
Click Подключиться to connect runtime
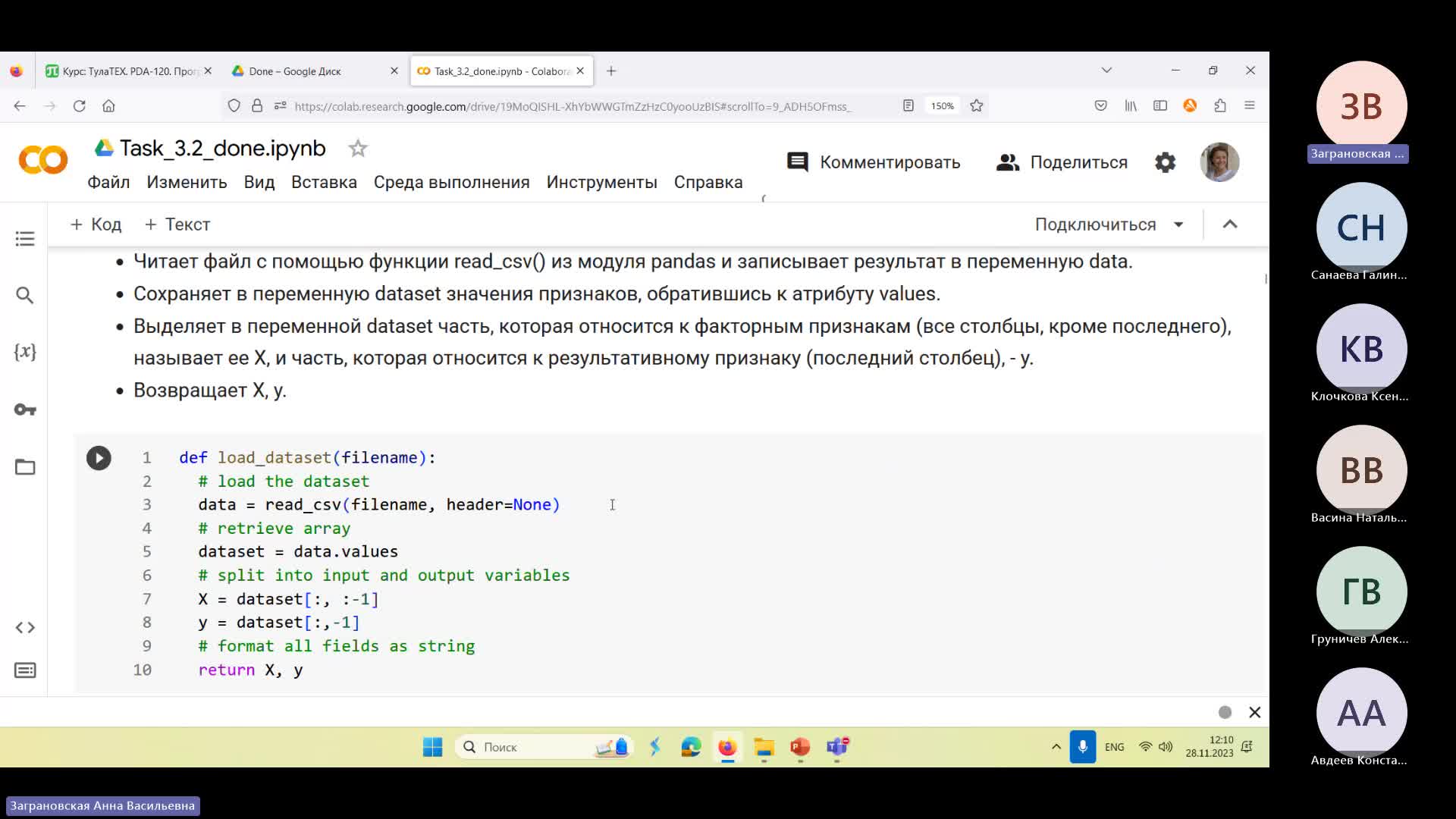click(x=1095, y=224)
